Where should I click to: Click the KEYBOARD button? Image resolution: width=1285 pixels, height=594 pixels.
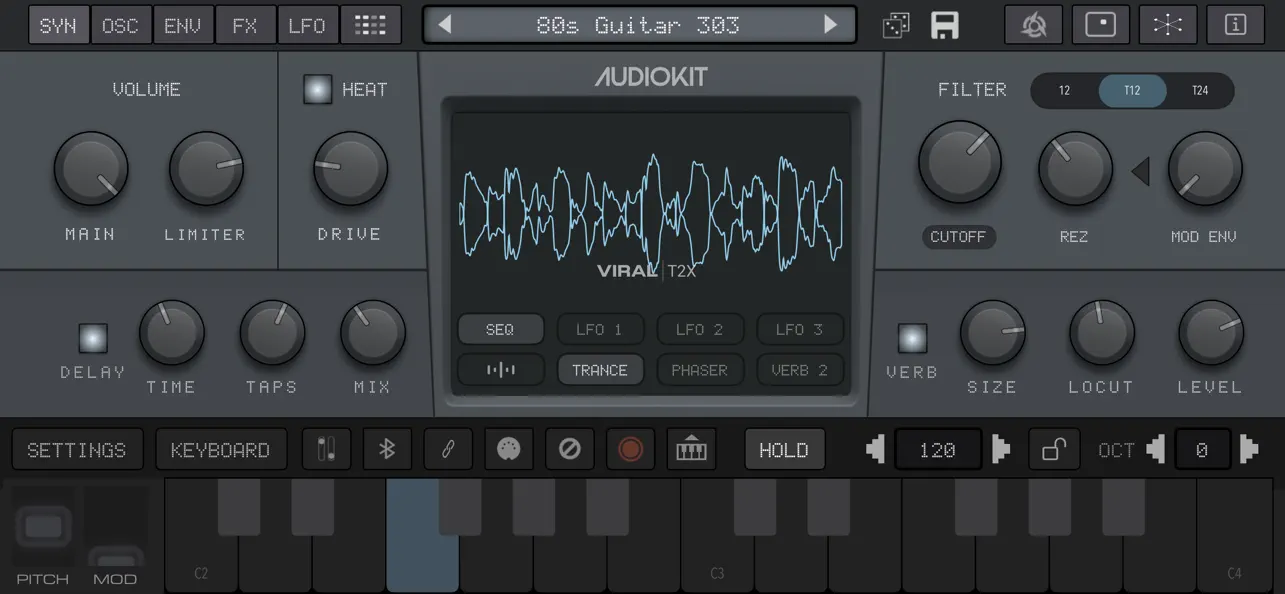click(x=220, y=450)
